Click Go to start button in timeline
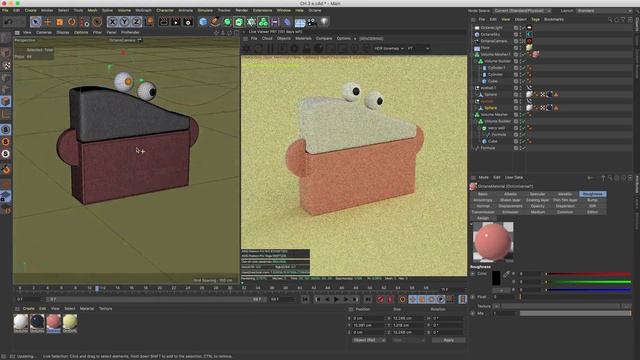The height and width of the screenshot is (360, 640). (x=305, y=300)
